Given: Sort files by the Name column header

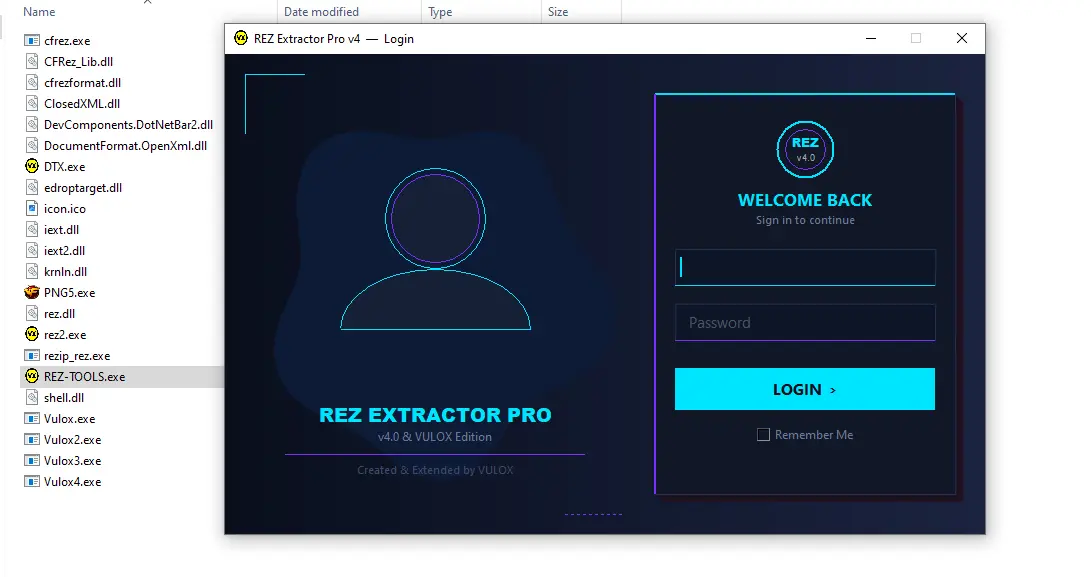Looking at the screenshot, I should [x=39, y=12].
